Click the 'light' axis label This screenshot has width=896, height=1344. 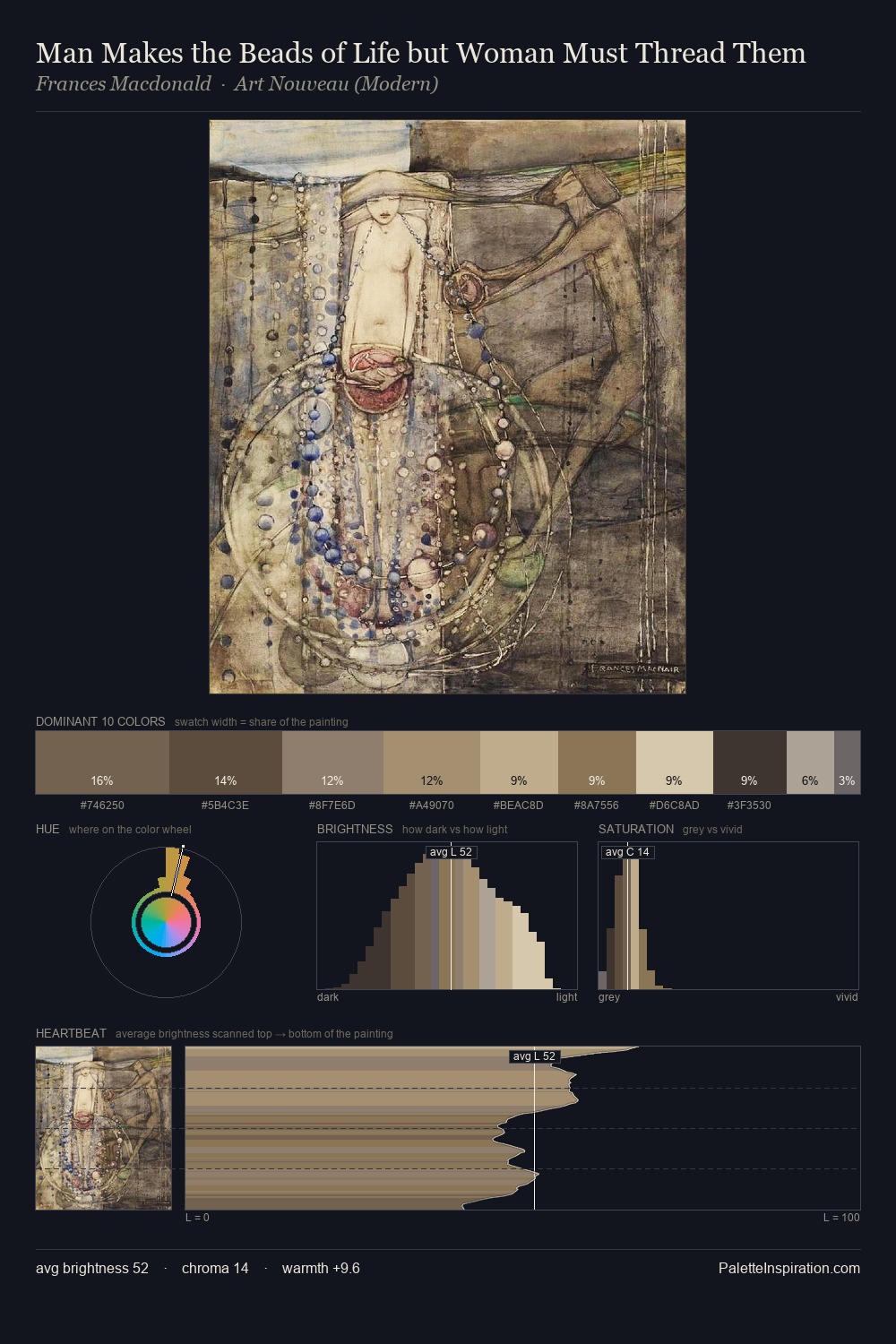pos(566,997)
